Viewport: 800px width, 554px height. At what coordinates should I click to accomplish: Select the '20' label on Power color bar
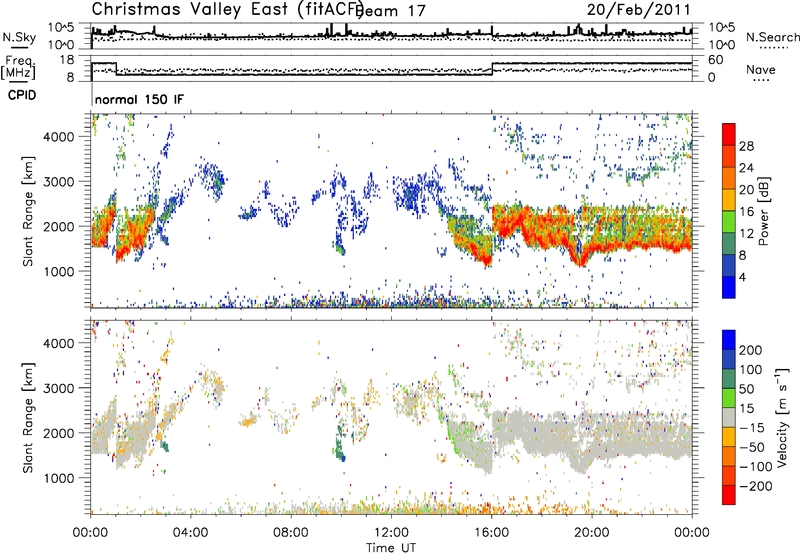tap(746, 190)
